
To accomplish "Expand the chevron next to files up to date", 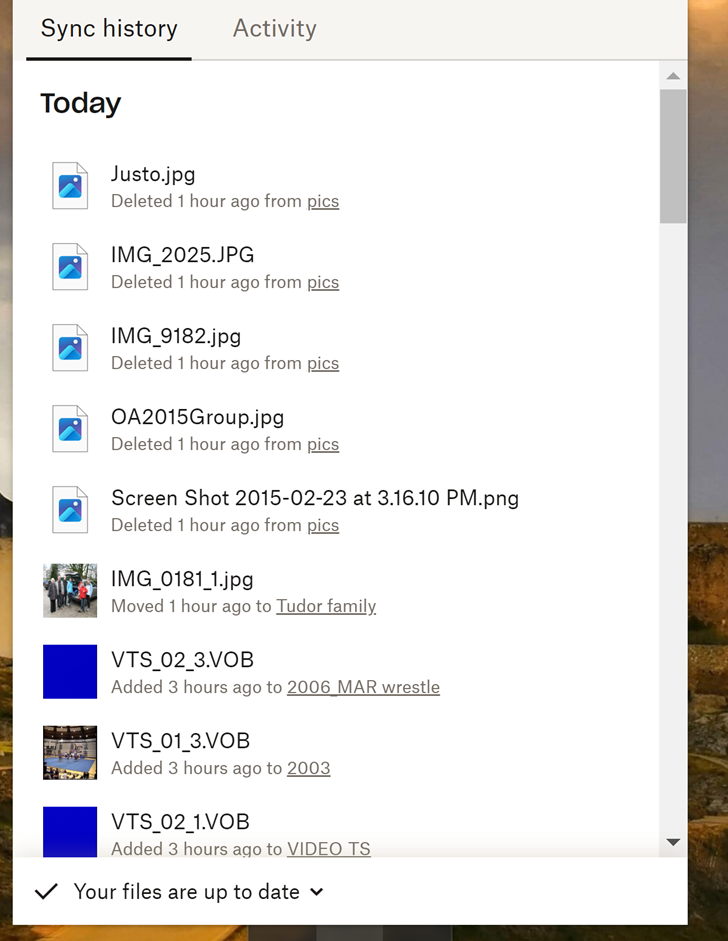I will tap(317, 892).
